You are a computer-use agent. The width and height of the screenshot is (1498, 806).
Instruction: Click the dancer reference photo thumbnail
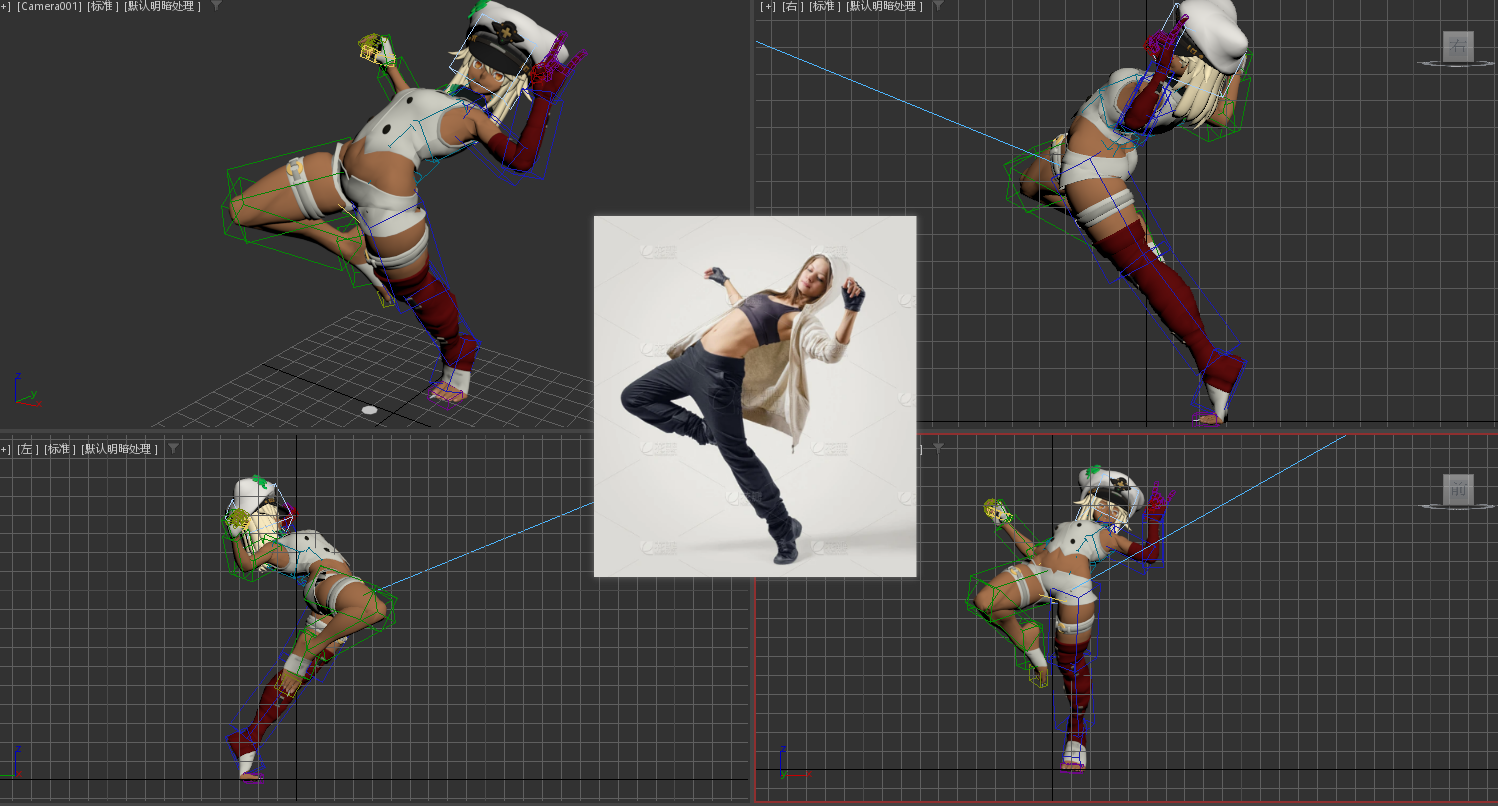click(755, 396)
